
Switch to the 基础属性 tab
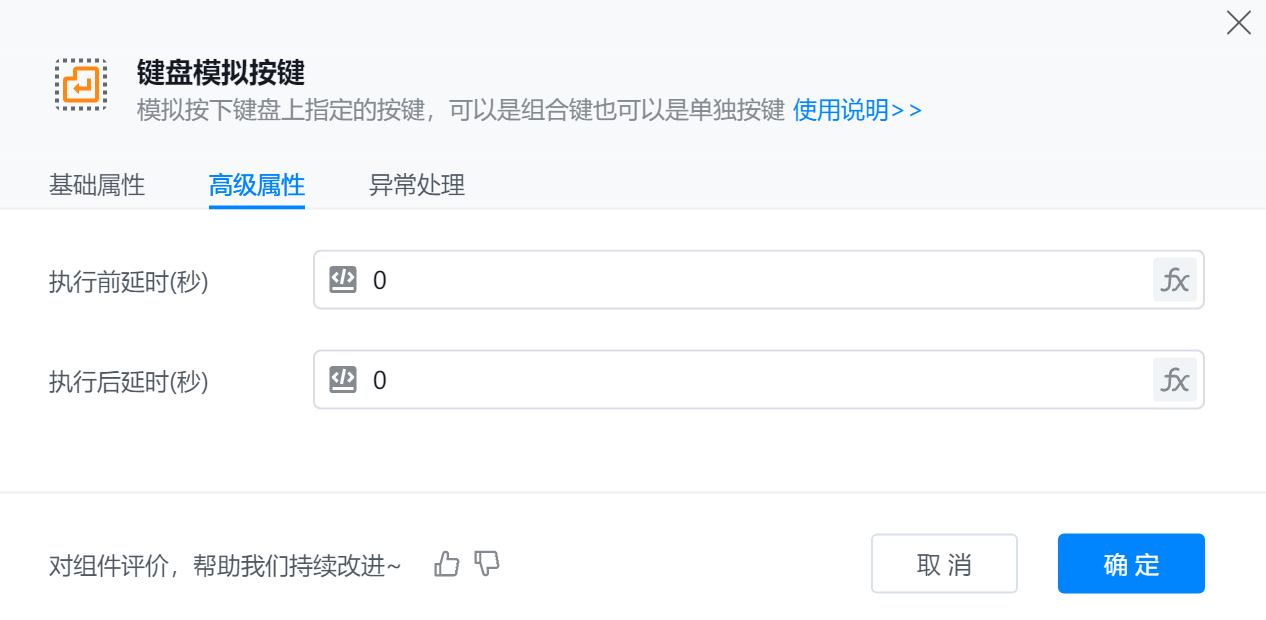click(x=97, y=185)
